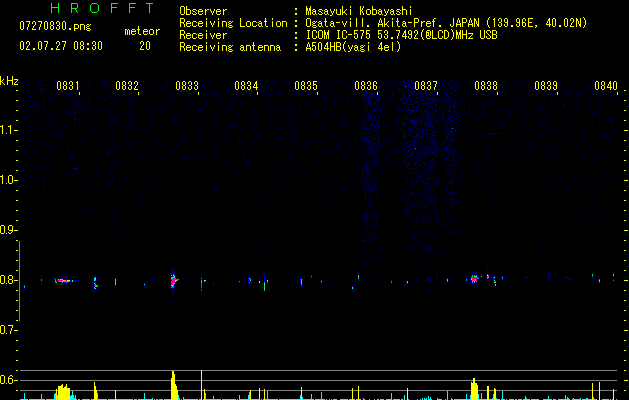629x400 pixels.
Task: Click the HROFFT title text
Action: tap(103, 8)
